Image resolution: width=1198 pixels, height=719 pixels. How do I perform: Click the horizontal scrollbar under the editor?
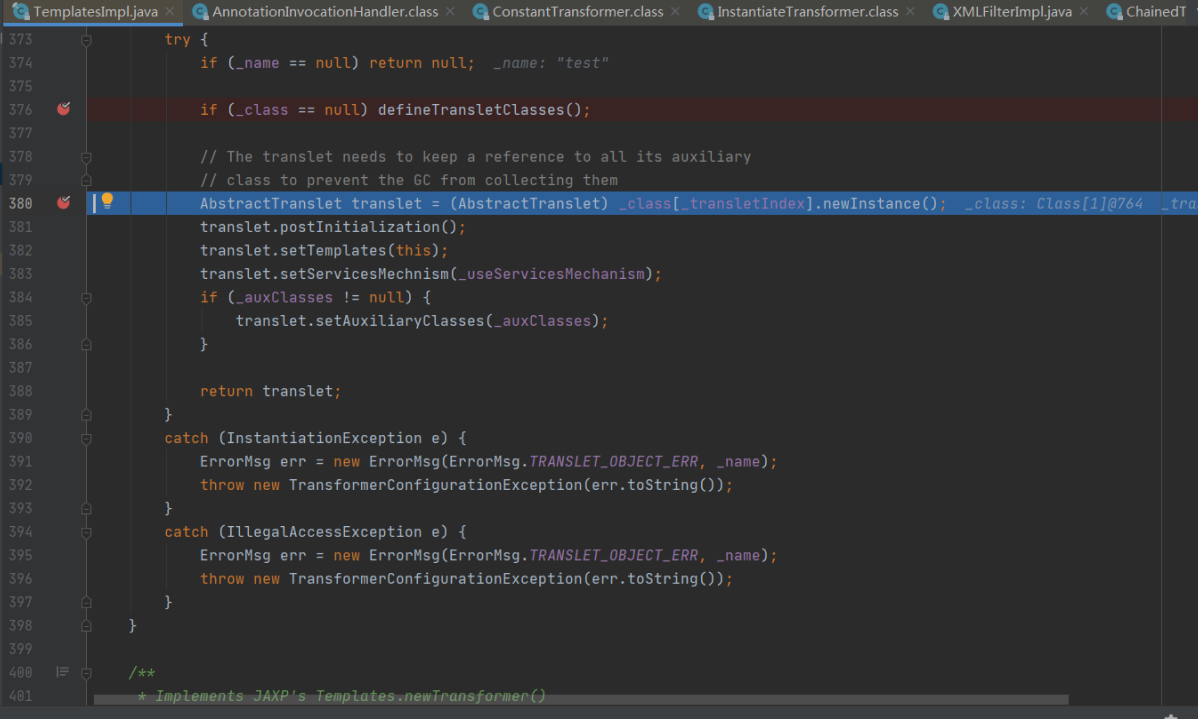(x=581, y=700)
